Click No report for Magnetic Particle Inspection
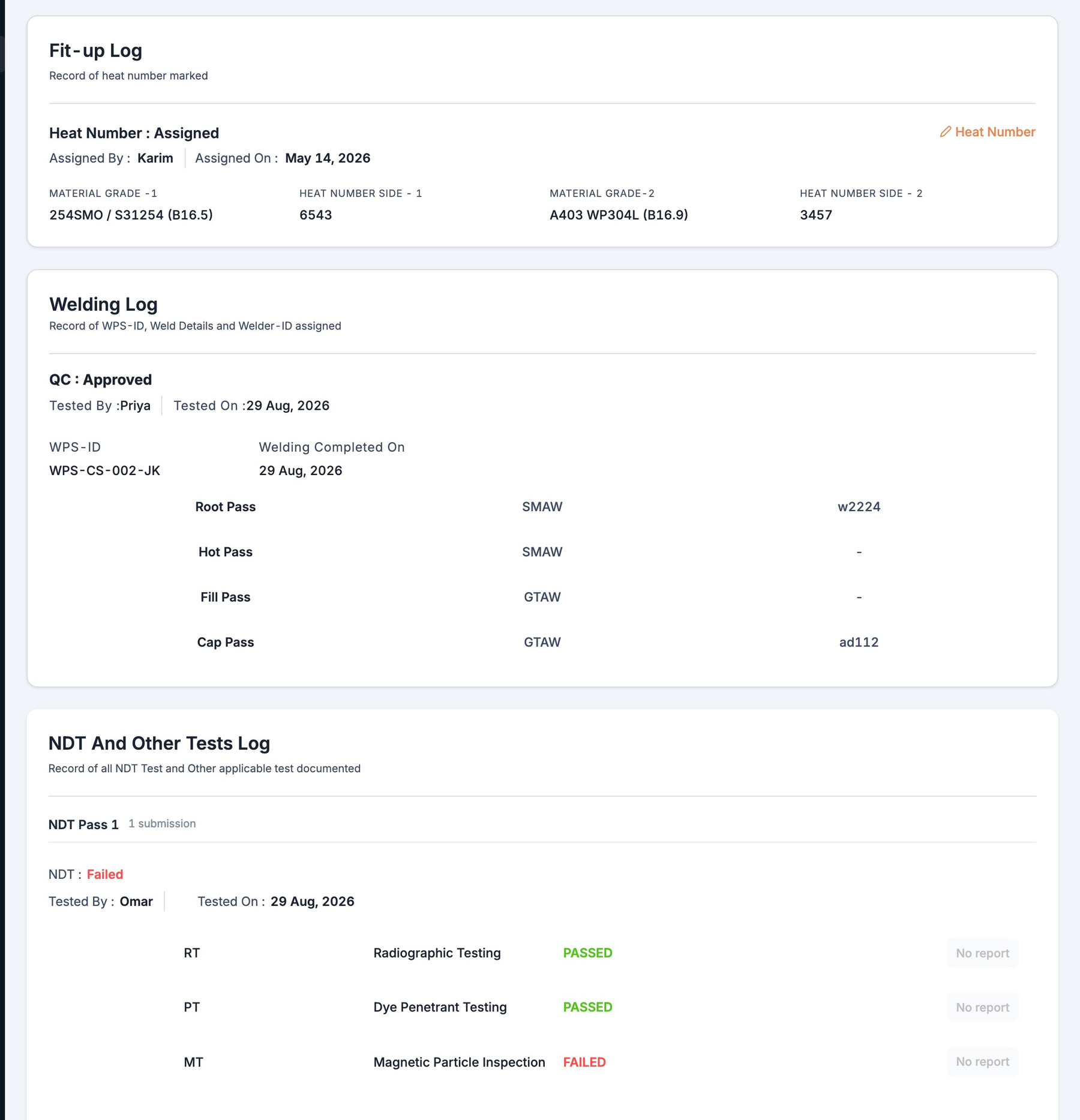1080x1120 pixels. tap(982, 1062)
